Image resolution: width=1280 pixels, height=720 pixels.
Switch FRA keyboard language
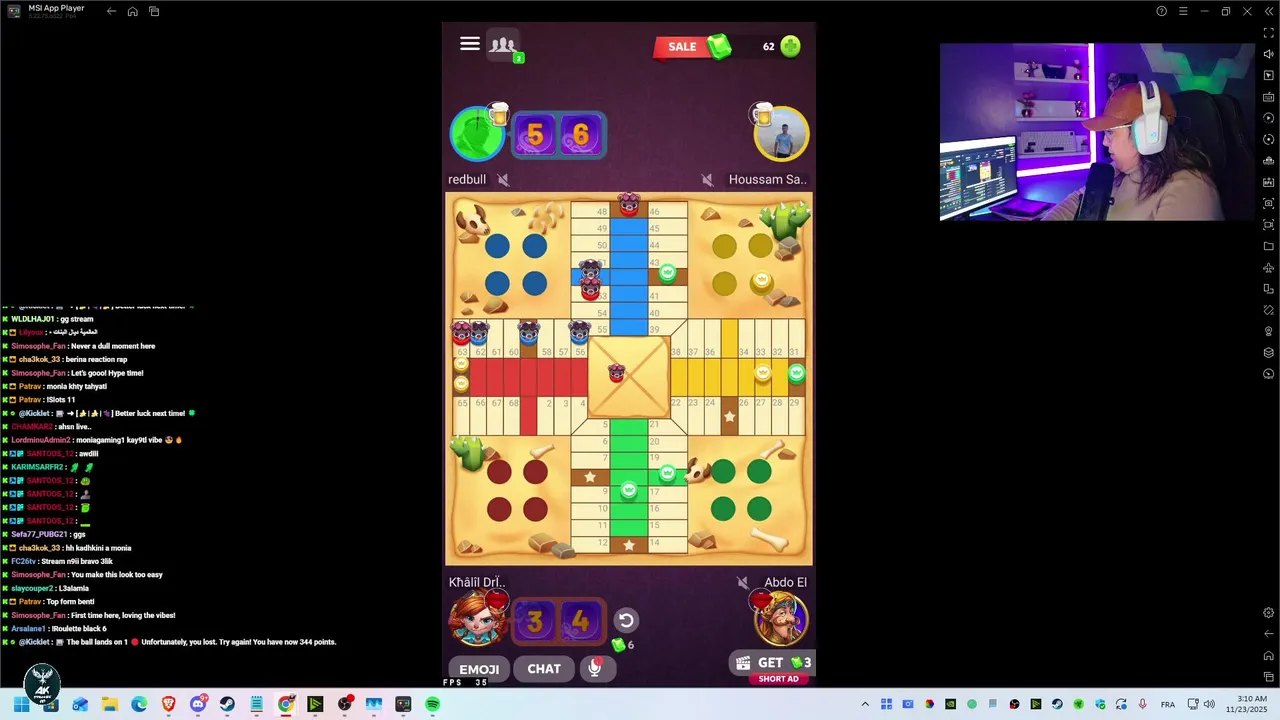1167,704
